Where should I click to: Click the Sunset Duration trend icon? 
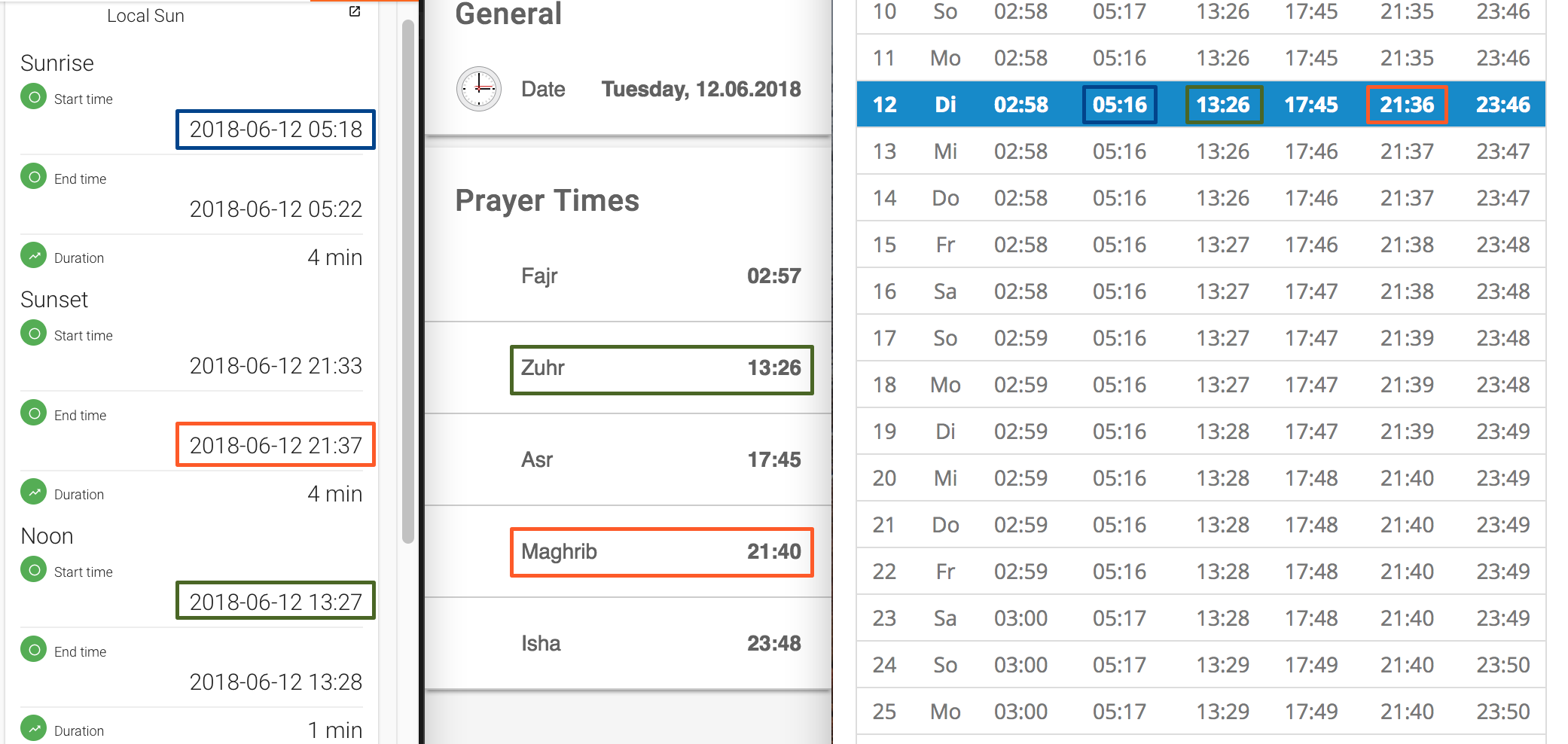pos(33,493)
